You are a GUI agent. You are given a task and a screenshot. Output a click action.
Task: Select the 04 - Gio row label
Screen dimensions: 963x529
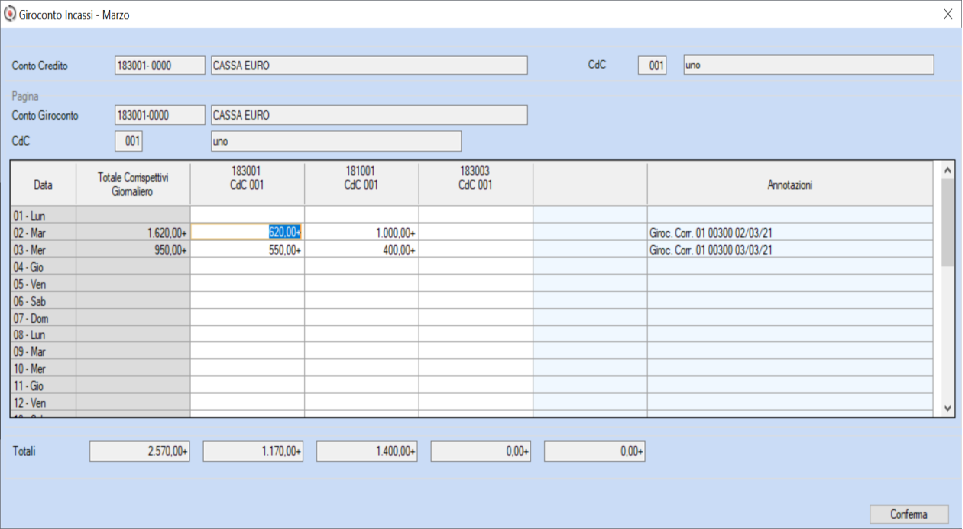tap(43, 267)
